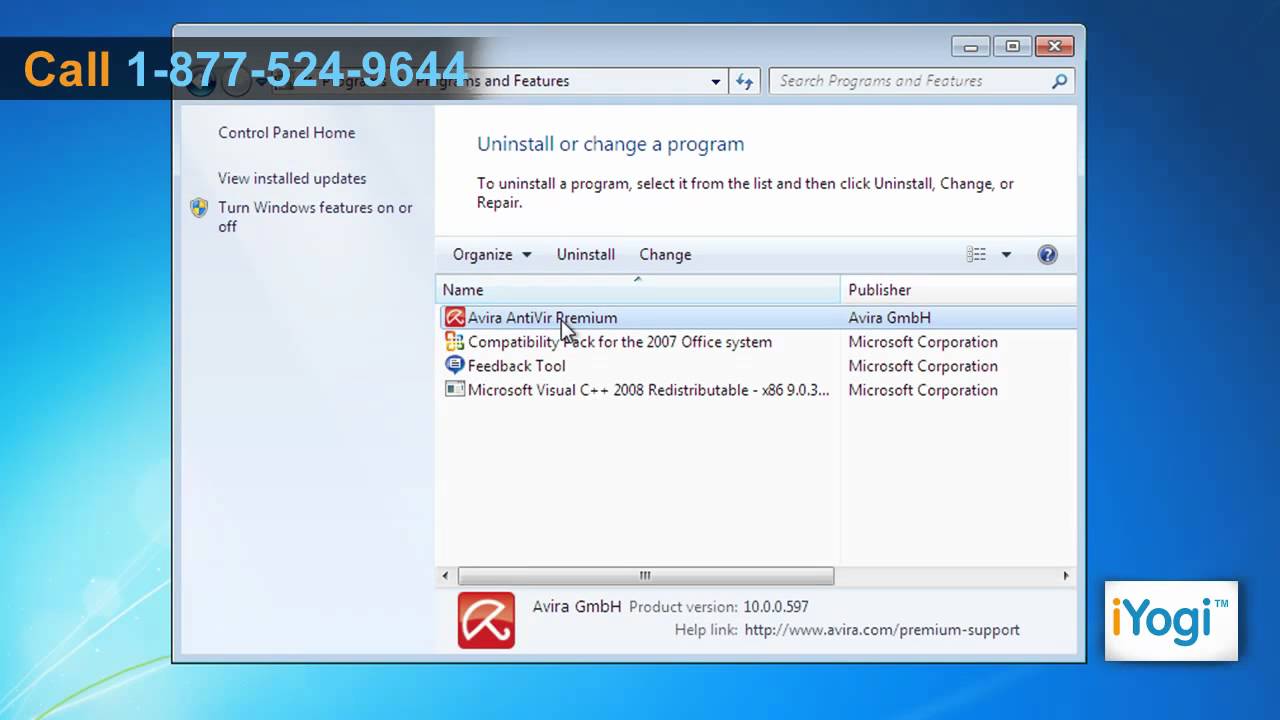
Task: Minimize the Programs and Features window
Action: point(969,46)
